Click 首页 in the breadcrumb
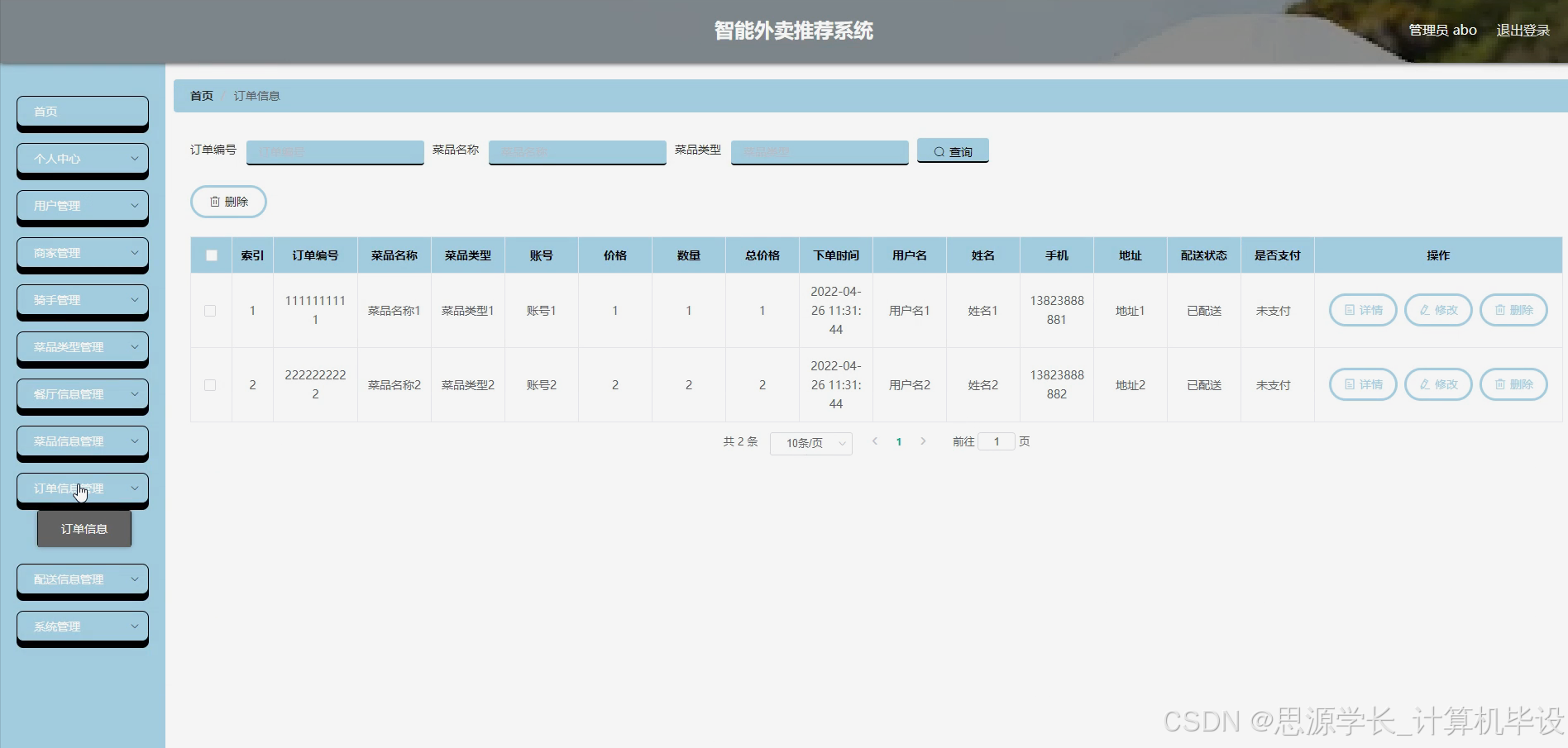Screen dimensions: 1568x748 click(202, 96)
